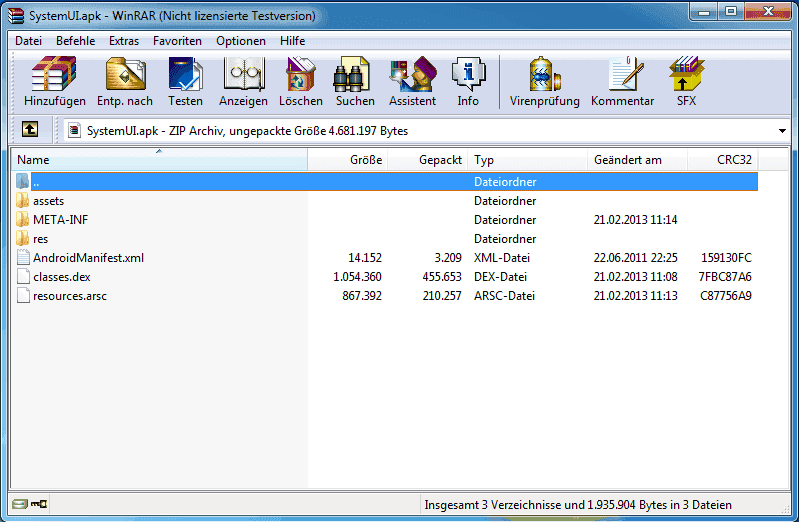Sort by the Gepackt column header

429,160
